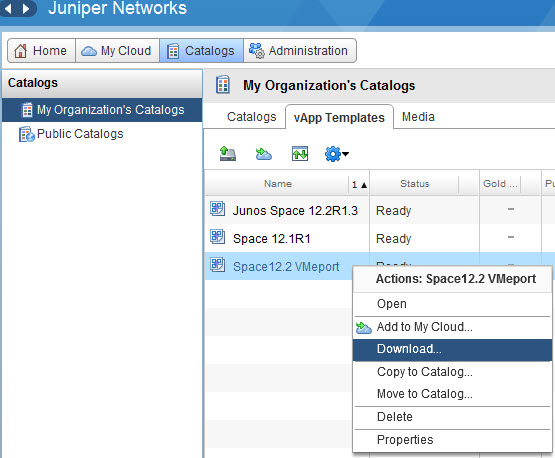Click the upload vApp template icon
This screenshot has width=555, height=458.
pos(227,154)
